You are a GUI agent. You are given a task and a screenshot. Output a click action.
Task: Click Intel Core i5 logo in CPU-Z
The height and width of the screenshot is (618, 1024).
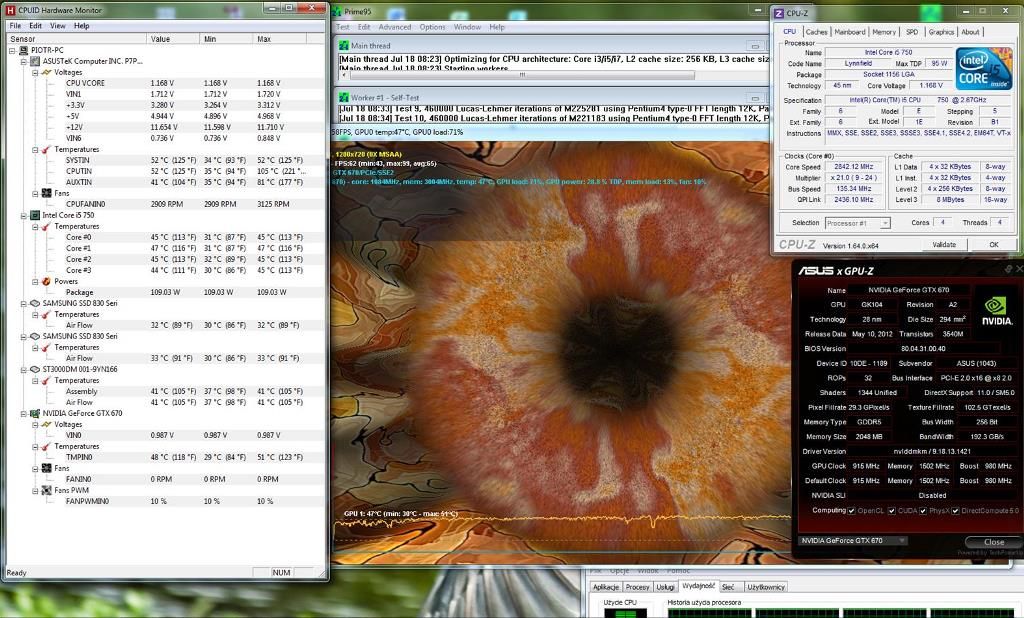[x=984, y=68]
